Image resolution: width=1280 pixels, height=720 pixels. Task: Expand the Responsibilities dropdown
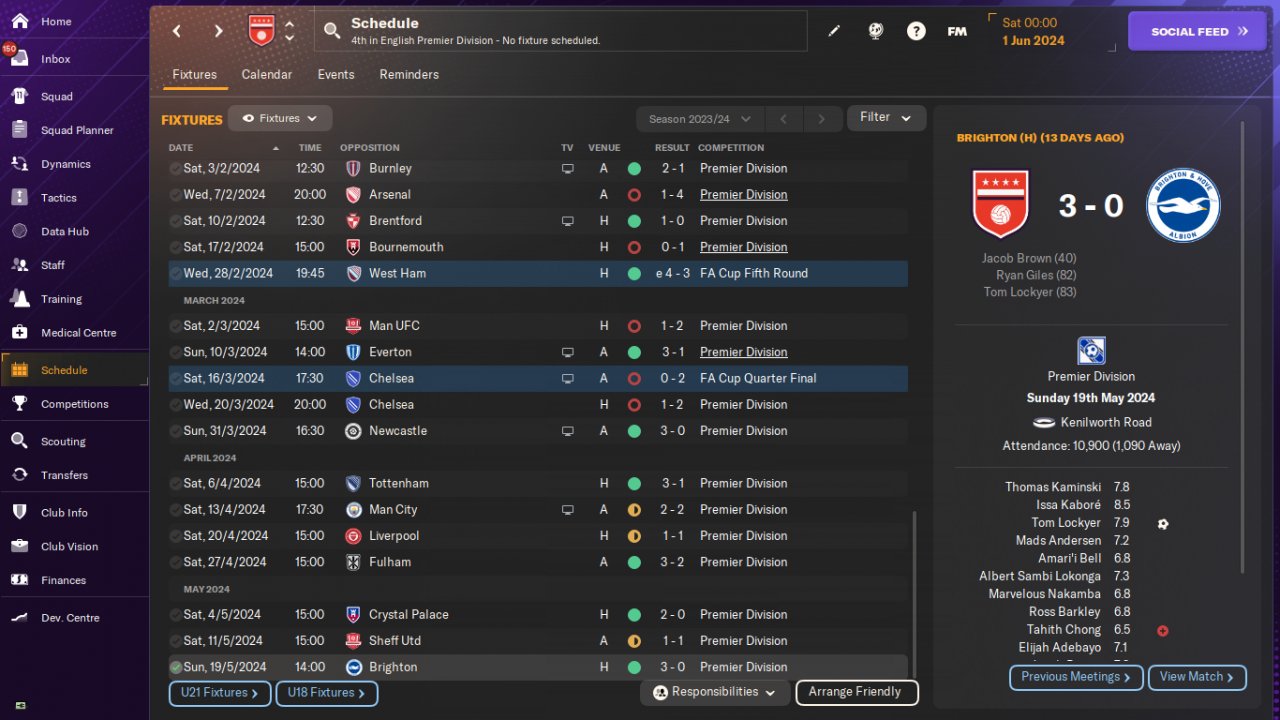point(714,692)
